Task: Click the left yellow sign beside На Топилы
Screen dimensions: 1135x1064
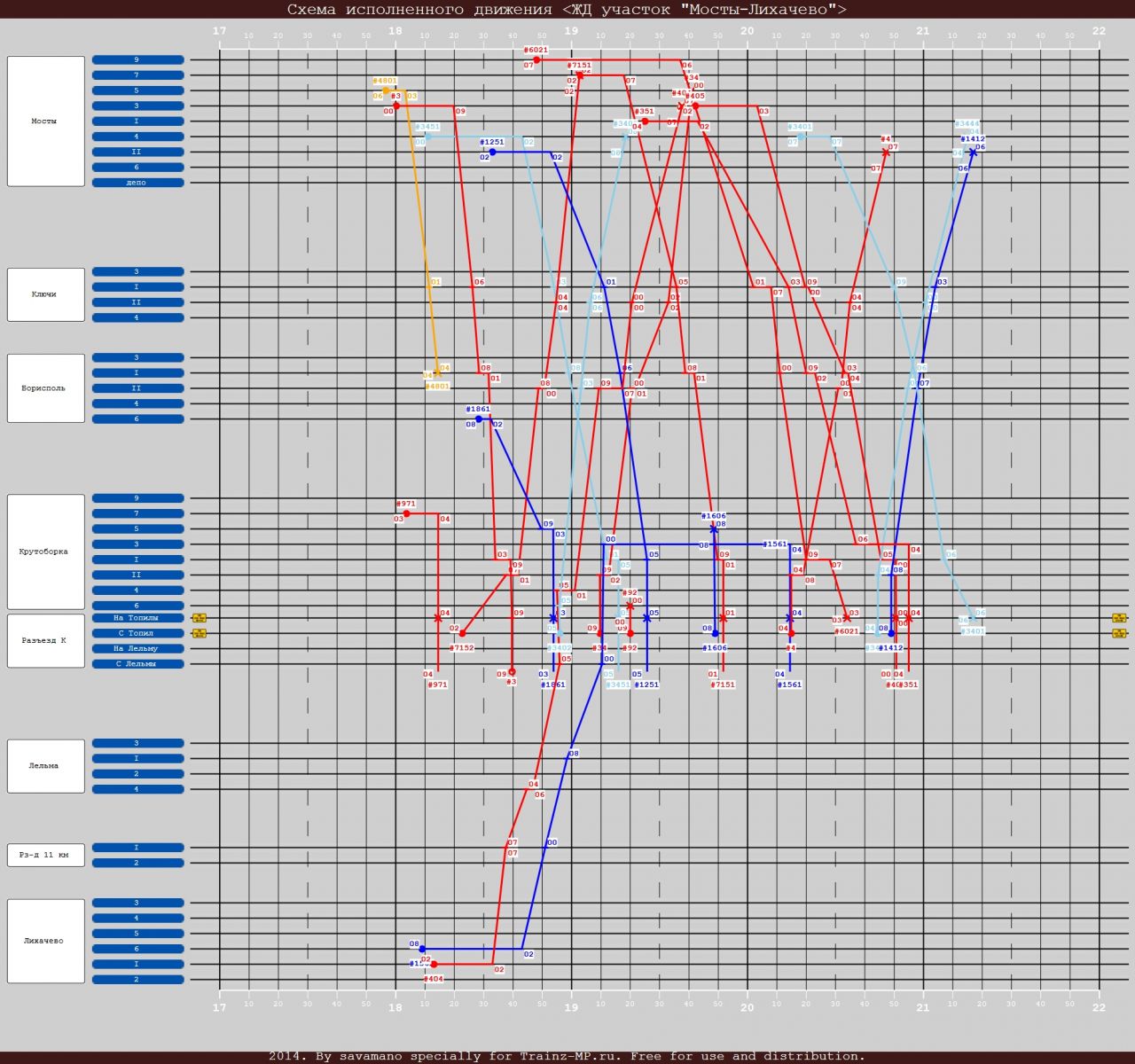Action: click(200, 618)
